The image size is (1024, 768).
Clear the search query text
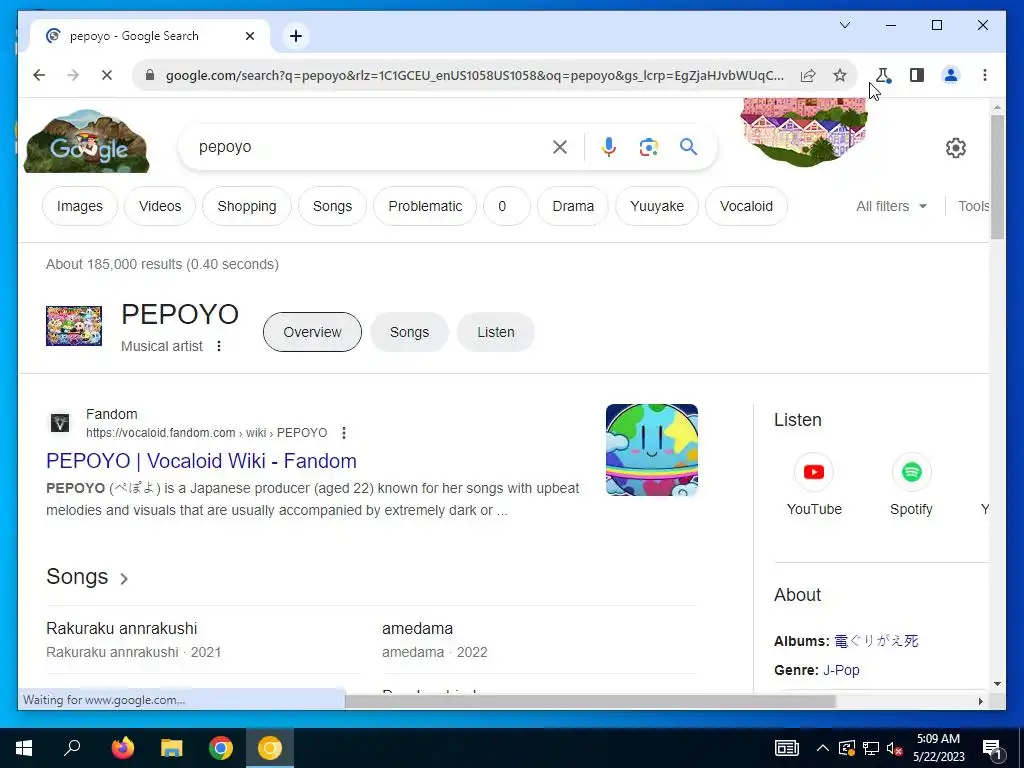click(x=560, y=147)
